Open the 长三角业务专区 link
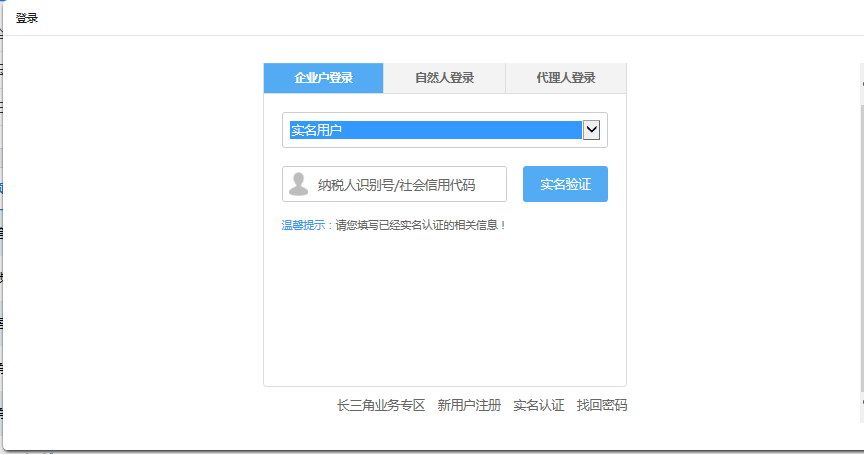865x455 pixels. pyautogui.click(x=381, y=405)
